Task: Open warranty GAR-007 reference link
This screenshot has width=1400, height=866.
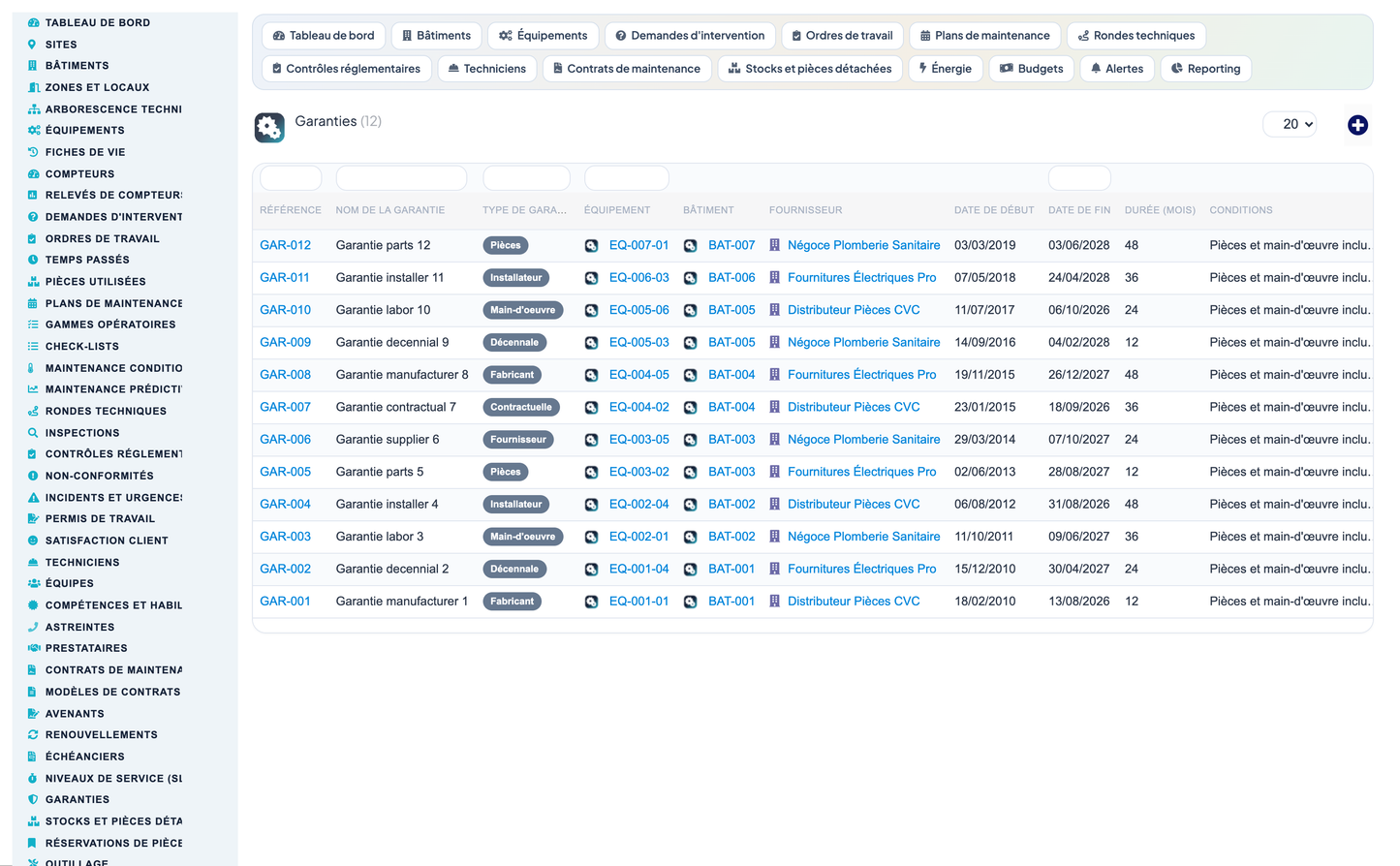Action: (285, 407)
